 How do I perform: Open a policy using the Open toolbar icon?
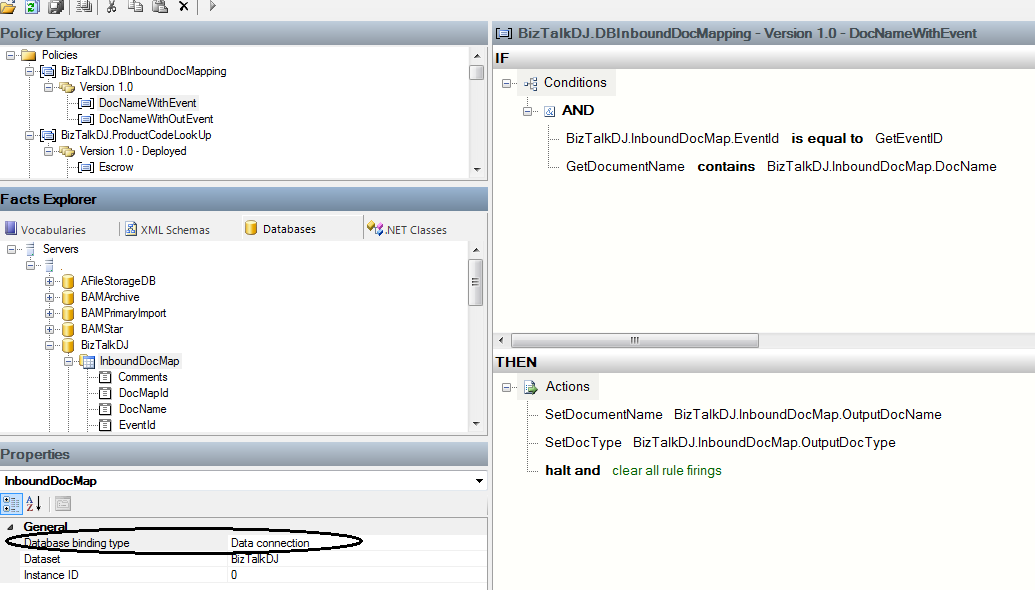click(x=8, y=7)
